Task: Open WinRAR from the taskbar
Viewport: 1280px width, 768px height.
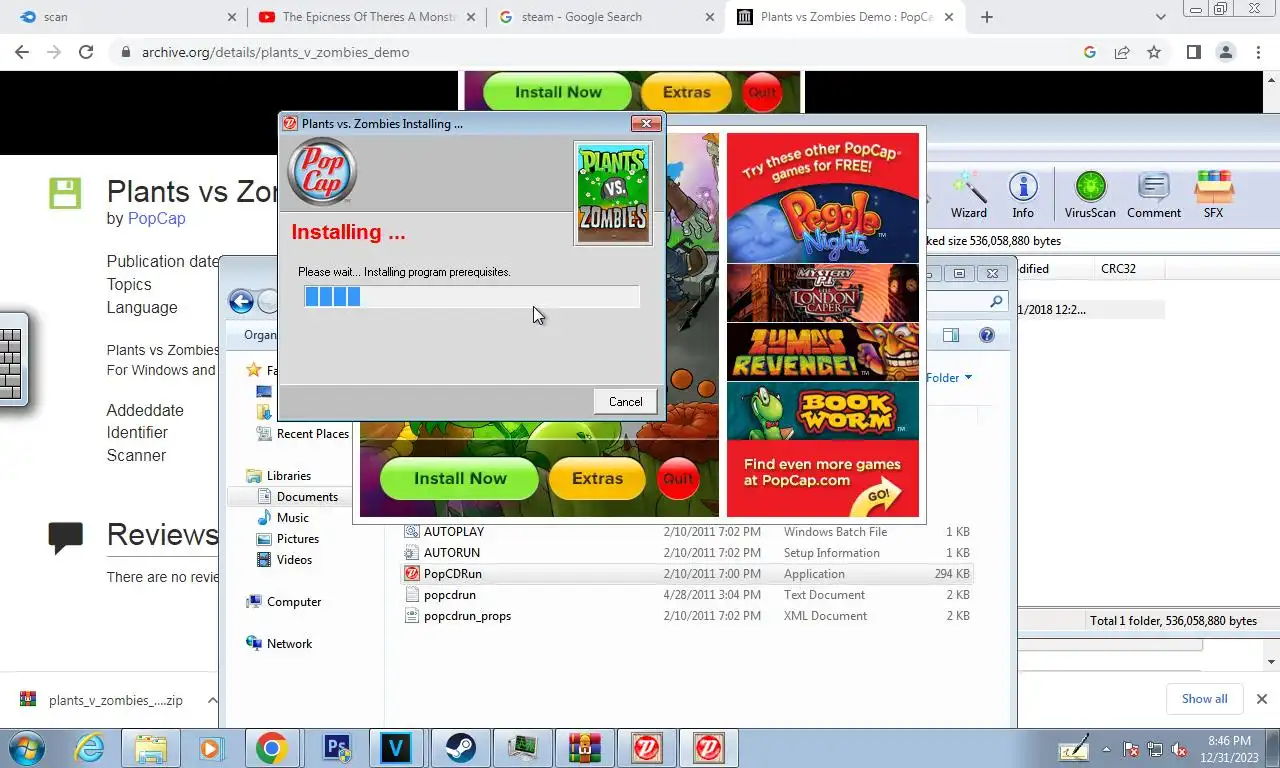Action: [584, 748]
